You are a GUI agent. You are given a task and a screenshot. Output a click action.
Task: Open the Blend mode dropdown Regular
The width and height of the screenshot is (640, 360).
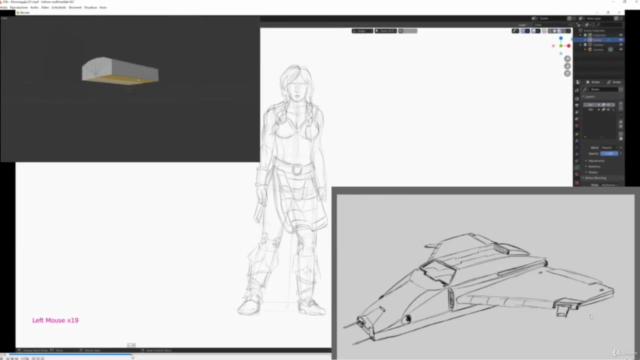609,148
